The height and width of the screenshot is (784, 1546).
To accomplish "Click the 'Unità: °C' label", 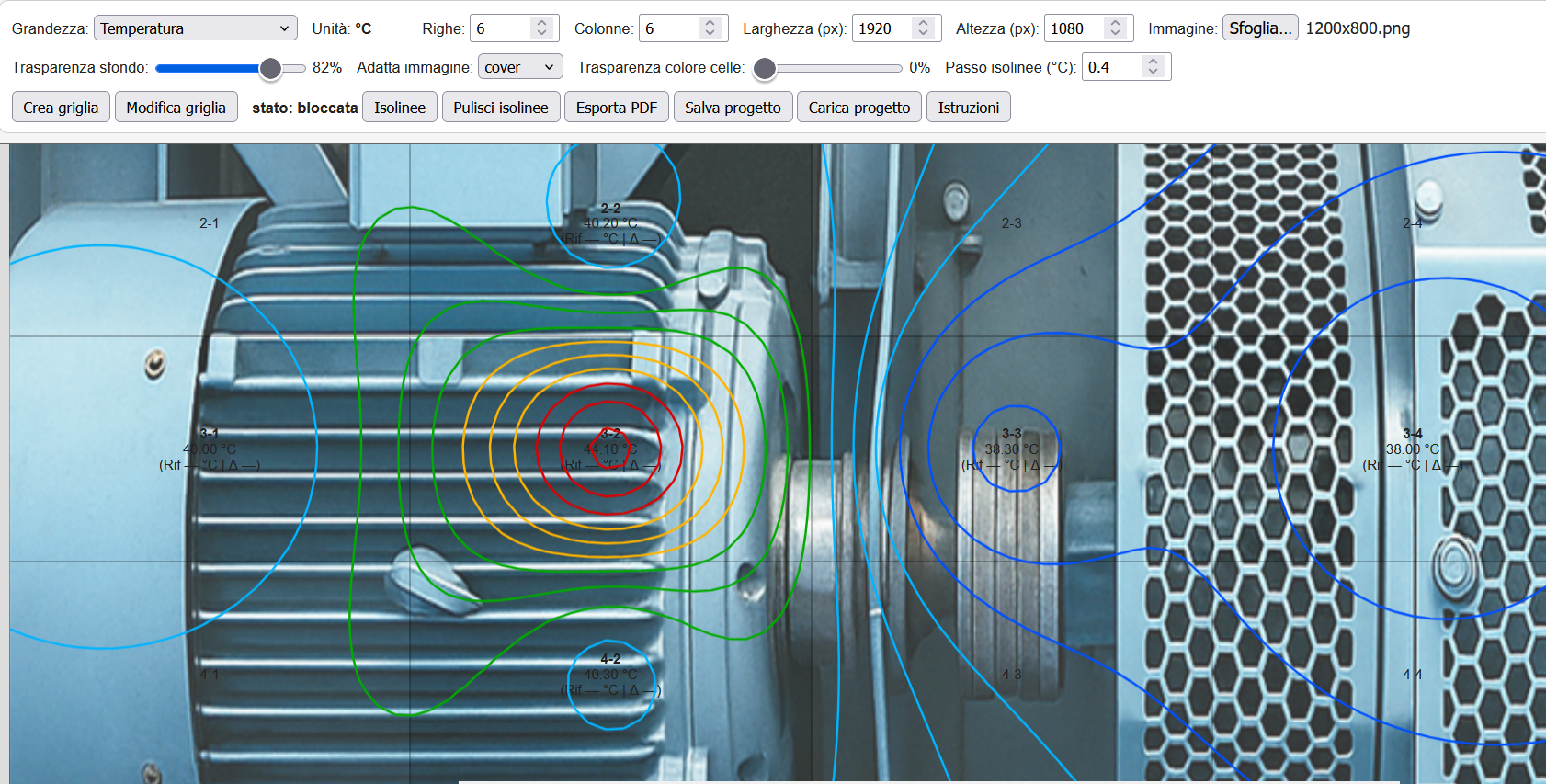I will click(x=342, y=28).
